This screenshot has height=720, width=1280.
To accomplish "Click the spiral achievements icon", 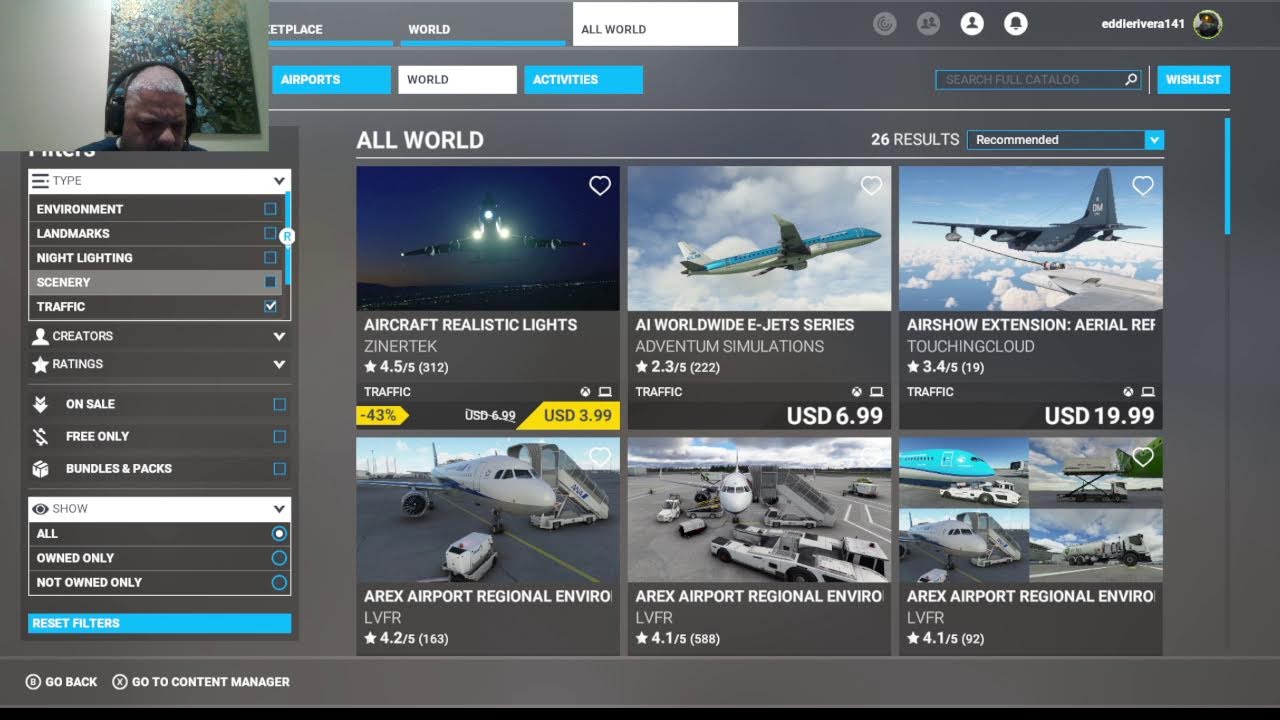I will pyautogui.click(x=885, y=23).
